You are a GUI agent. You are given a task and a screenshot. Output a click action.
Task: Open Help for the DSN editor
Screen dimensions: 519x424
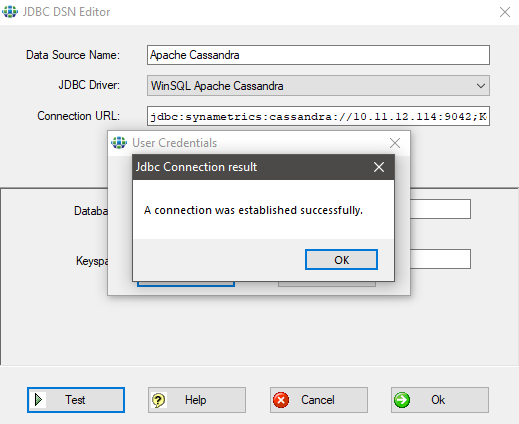[197, 400]
